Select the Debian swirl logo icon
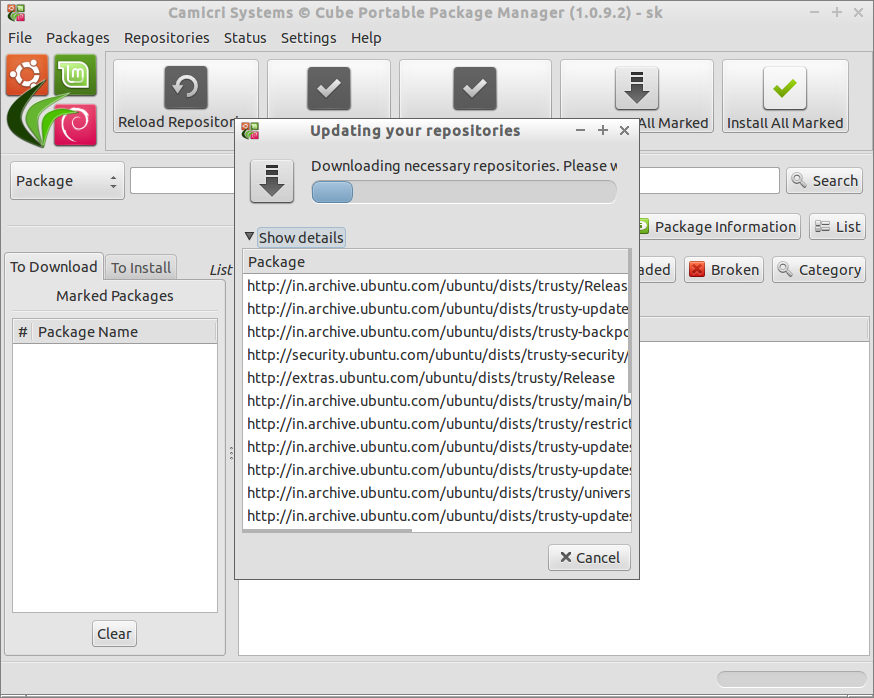 [x=75, y=124]
